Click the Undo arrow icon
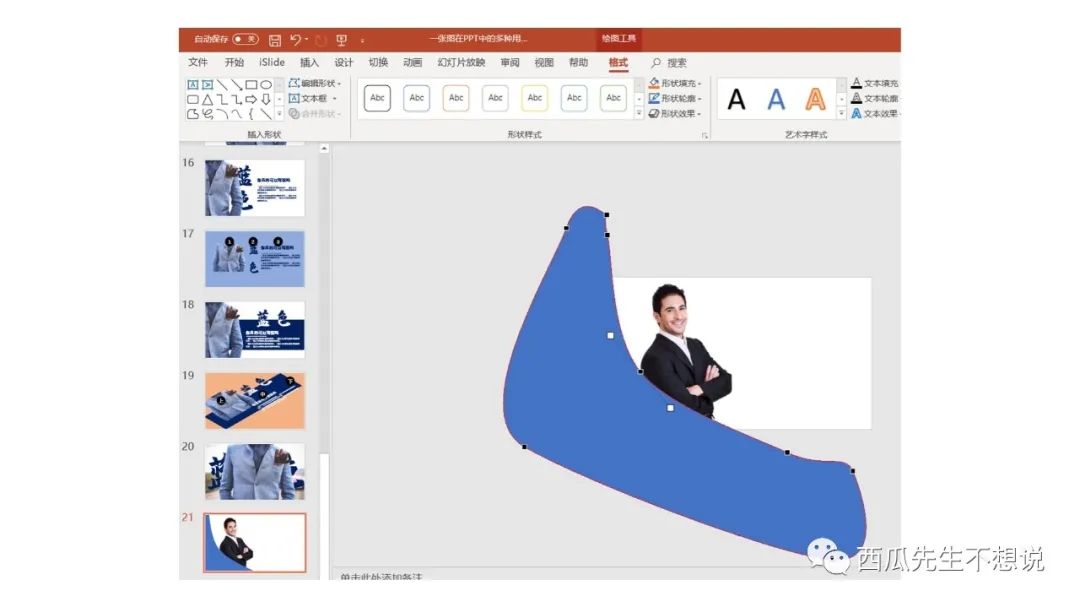This screenshot has height=607, width=1080. 296,40
